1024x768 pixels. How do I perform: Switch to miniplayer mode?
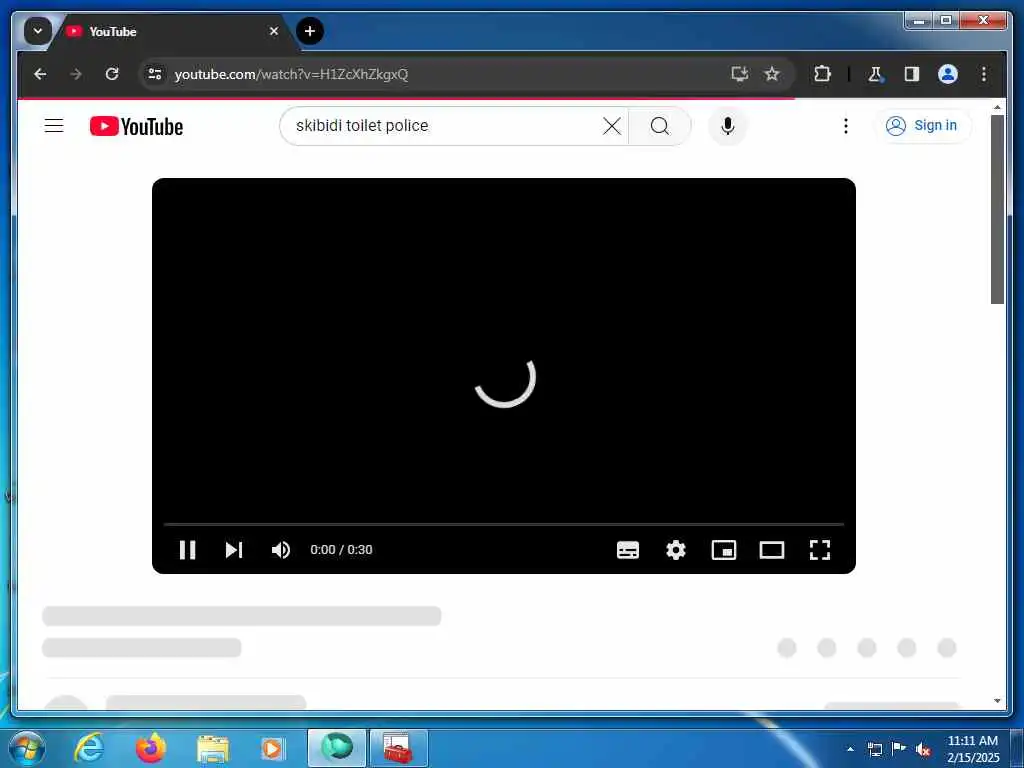(x=724, y=550)
